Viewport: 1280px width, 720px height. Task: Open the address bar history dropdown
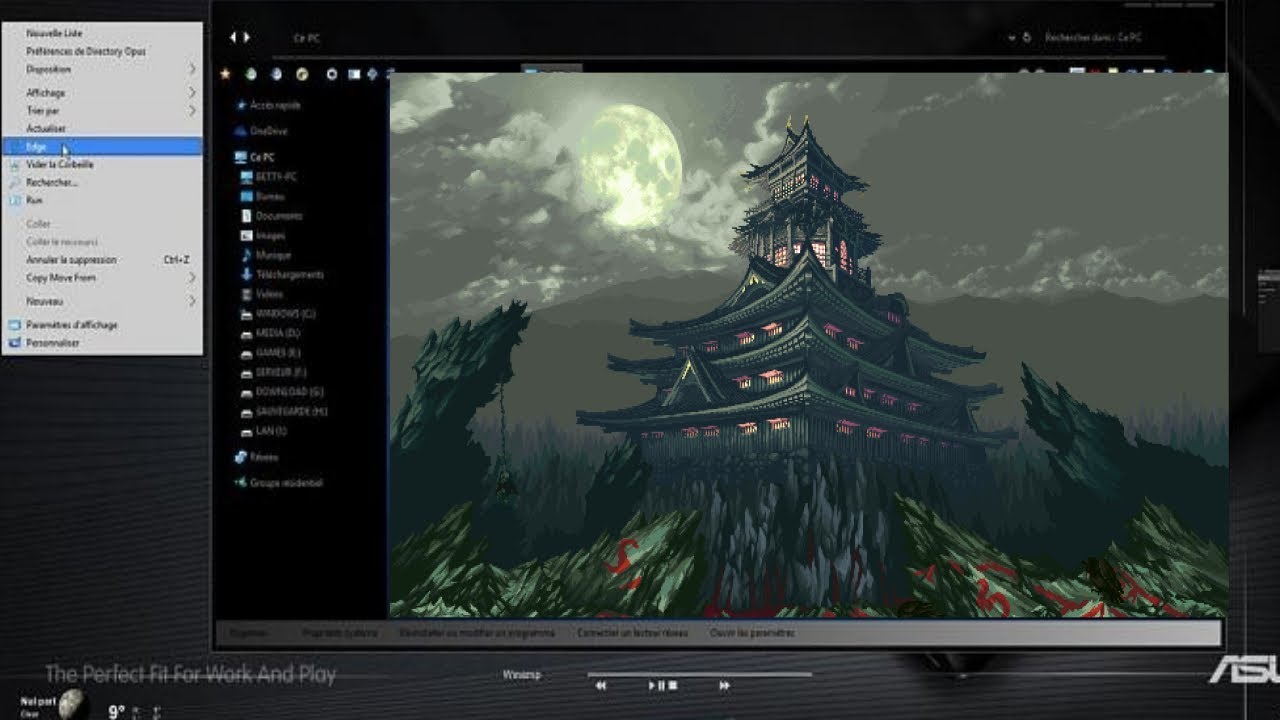[1011, 37]
